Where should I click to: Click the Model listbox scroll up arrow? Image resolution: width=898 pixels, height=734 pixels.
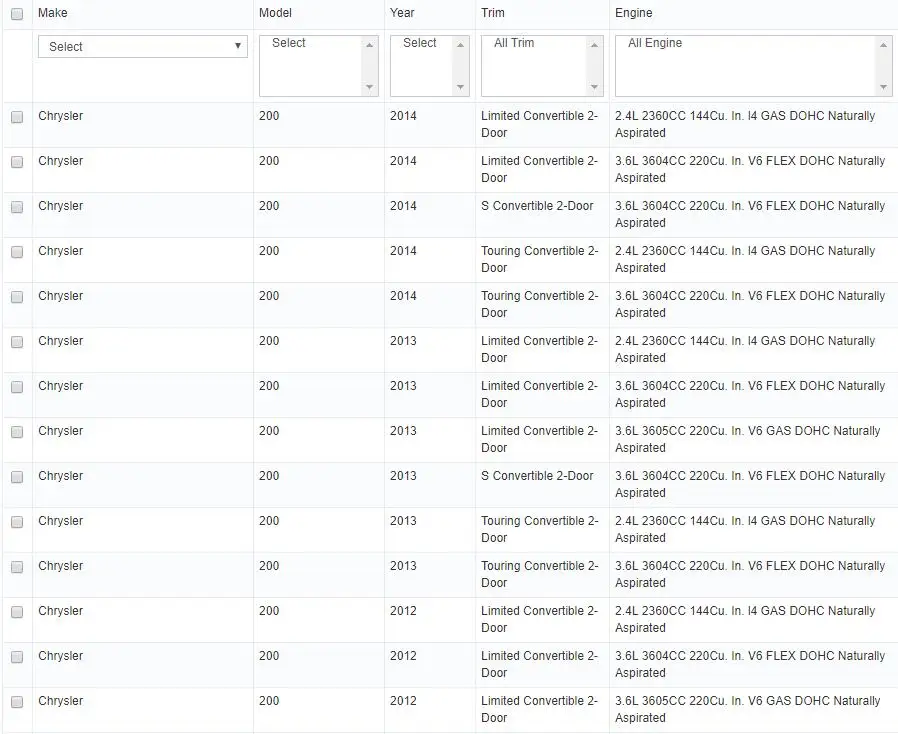tap(369, 45)
